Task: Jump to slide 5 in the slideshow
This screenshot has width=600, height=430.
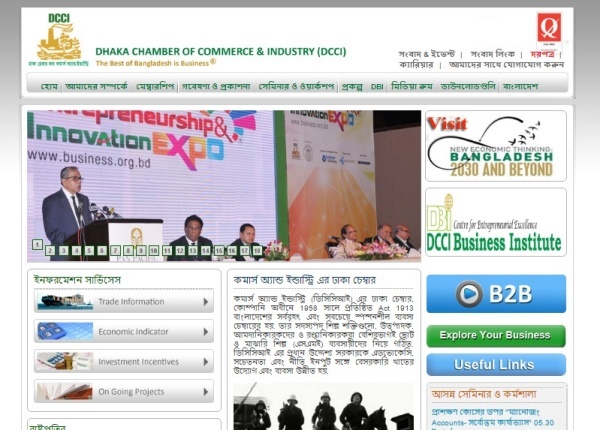Action: coord(89,250)
